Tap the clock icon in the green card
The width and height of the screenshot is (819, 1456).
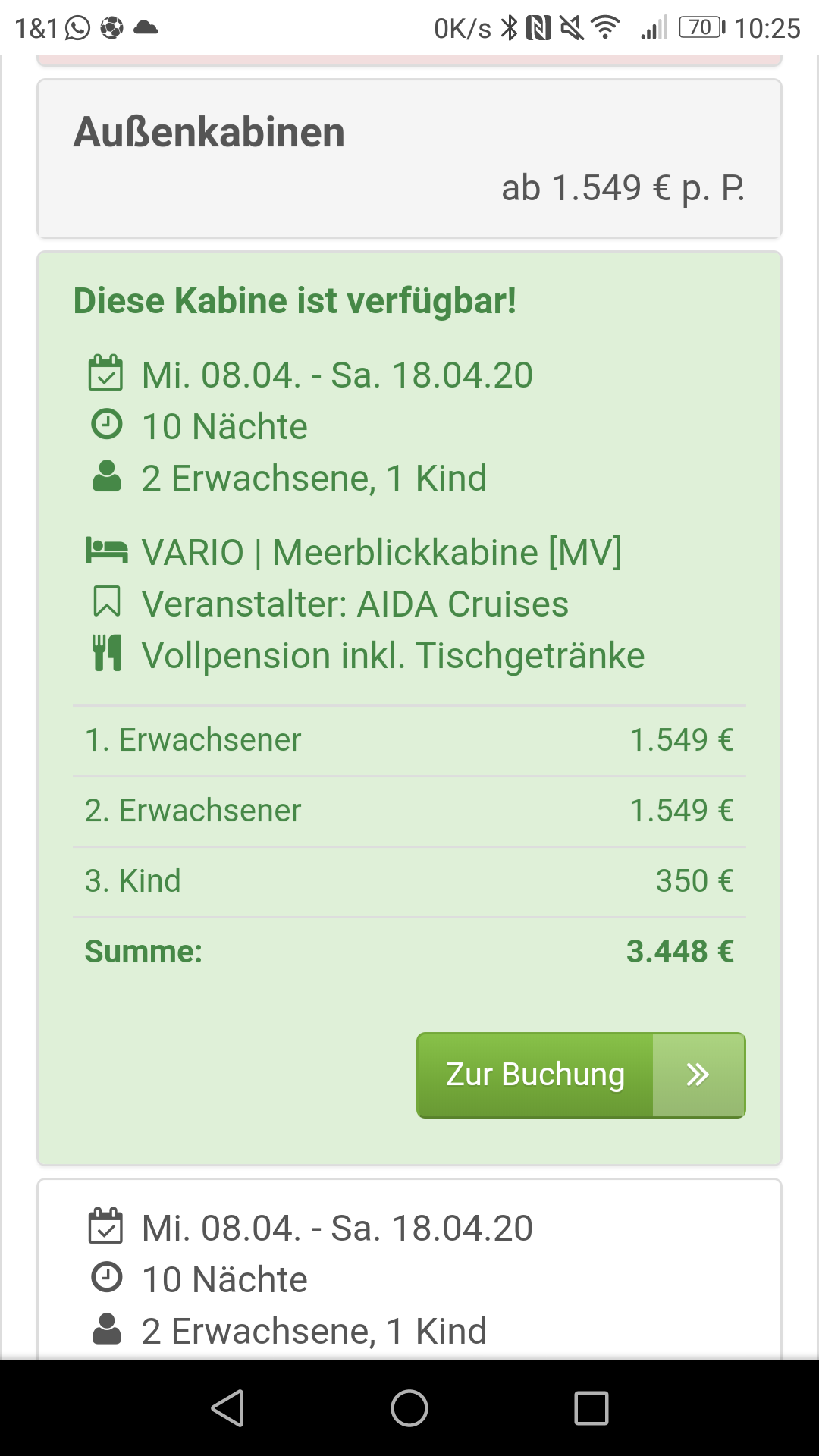tap(106, 425)
